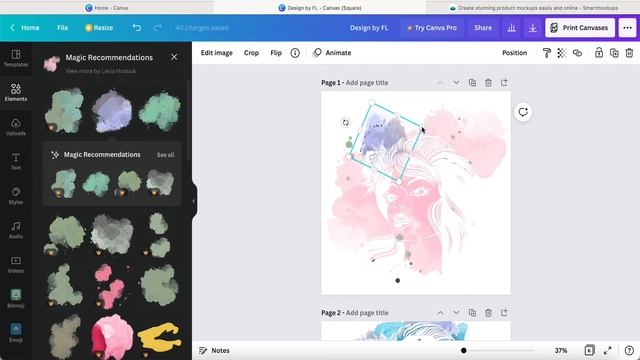
Task: Click View more by author link
Action: coord(101,71)
